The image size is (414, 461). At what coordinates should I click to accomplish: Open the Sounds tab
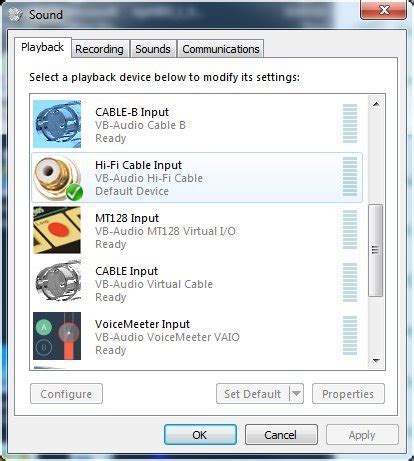153,49
